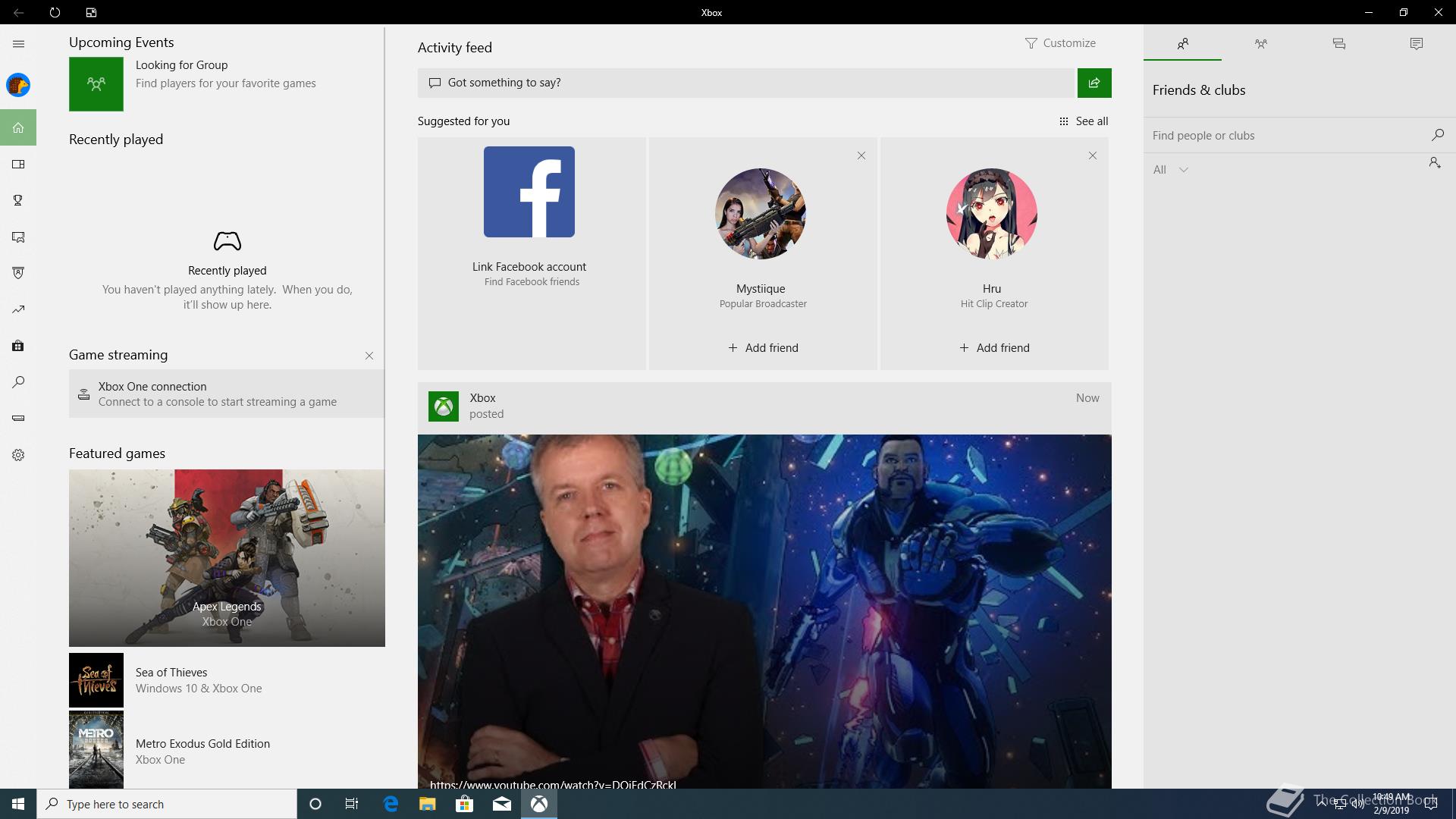Open Mail app from taskbar

(502, 804)
